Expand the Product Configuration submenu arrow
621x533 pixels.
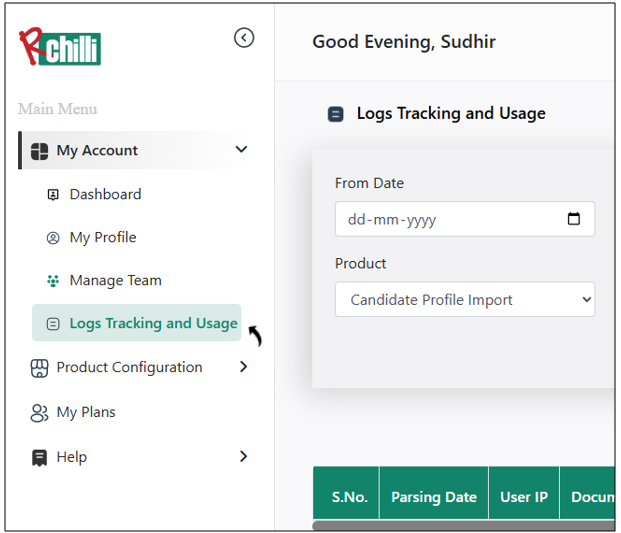(x=243, y=368)
